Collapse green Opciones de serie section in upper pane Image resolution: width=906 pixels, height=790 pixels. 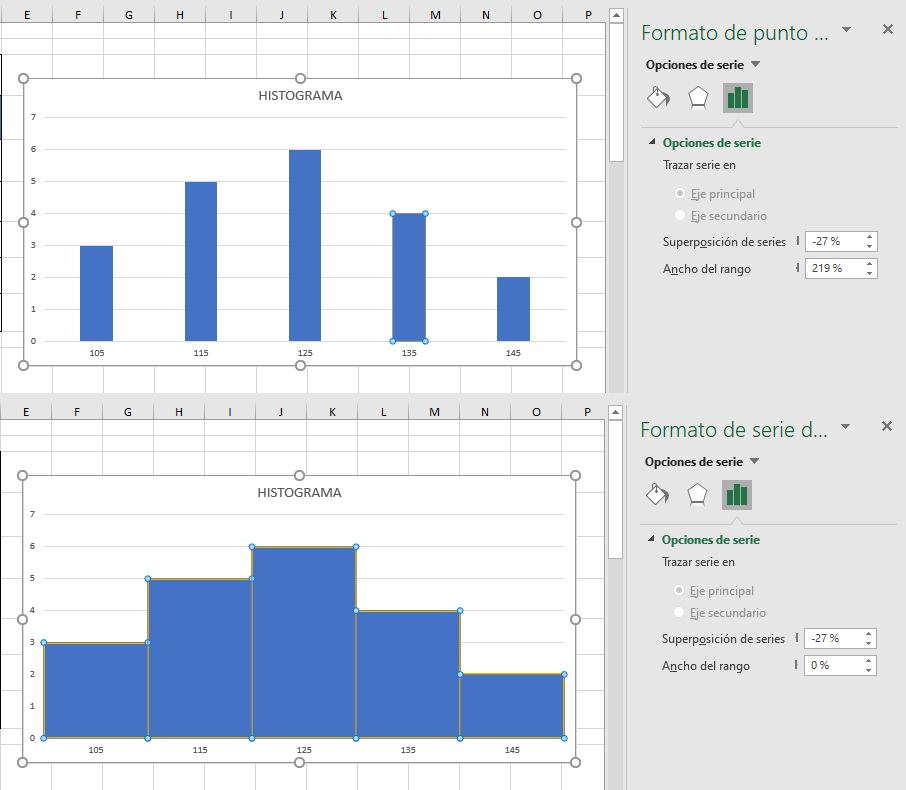(x=652, y=142)
